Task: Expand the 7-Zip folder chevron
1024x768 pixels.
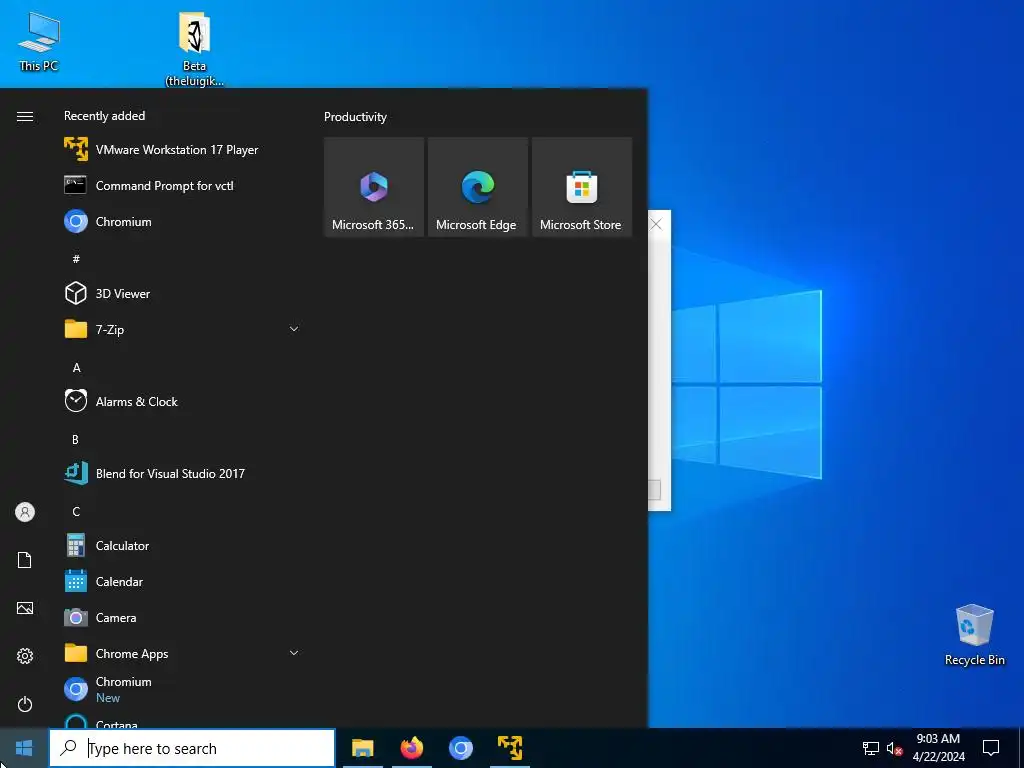Action: pyautogui.click(x=294, y=329)
